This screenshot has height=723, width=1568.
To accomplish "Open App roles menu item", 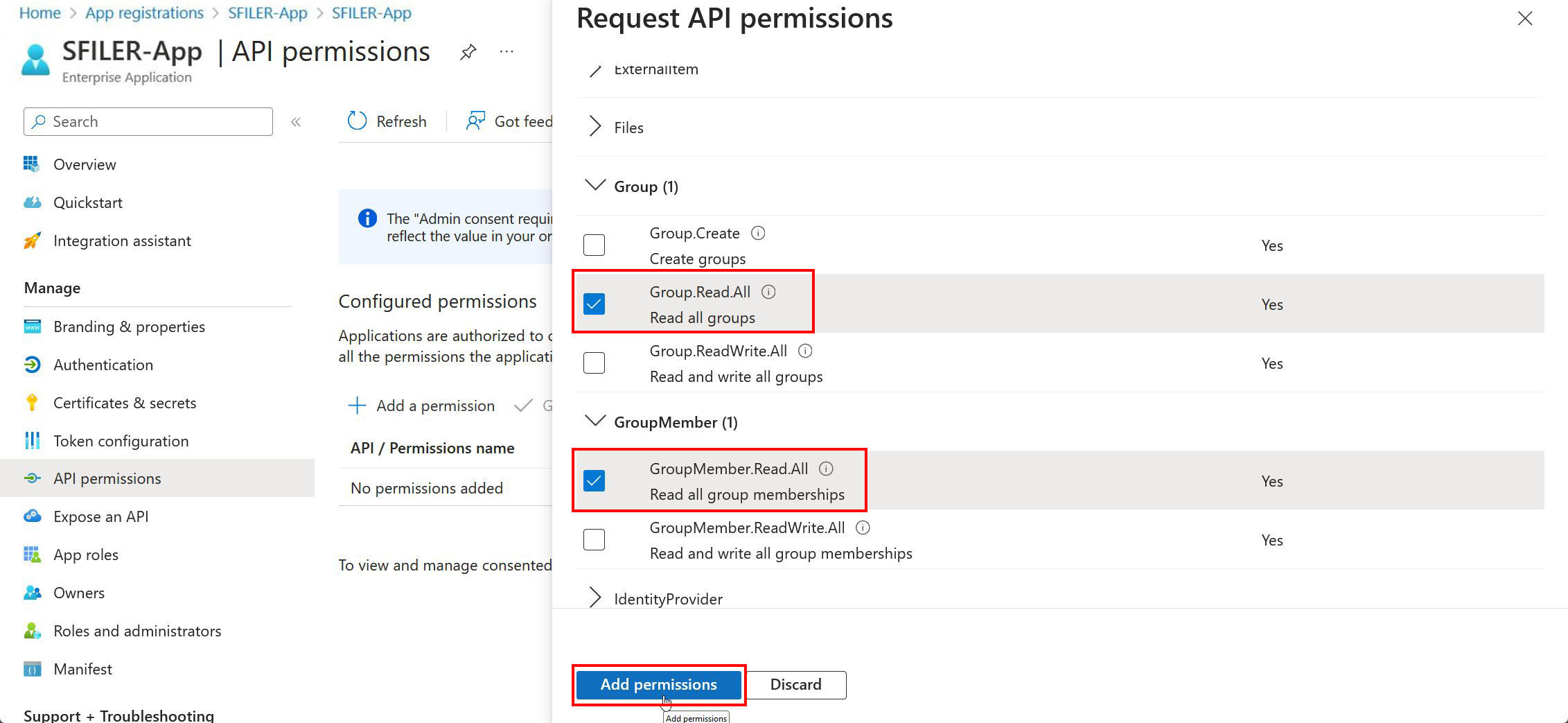I will 86,555.
